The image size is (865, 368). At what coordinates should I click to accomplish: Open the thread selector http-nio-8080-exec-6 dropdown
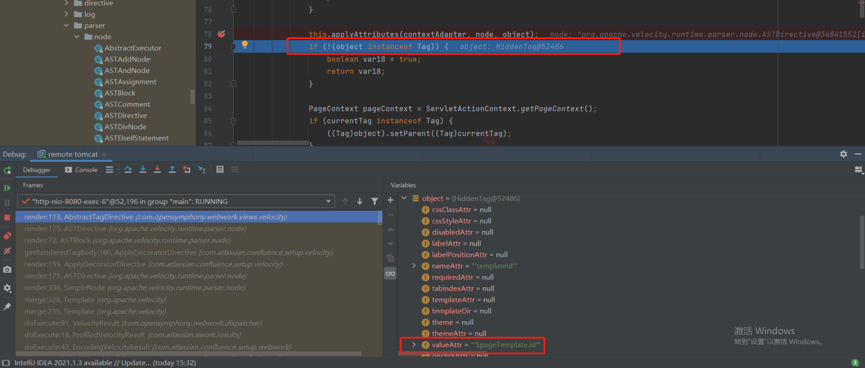tap(176, 201)
